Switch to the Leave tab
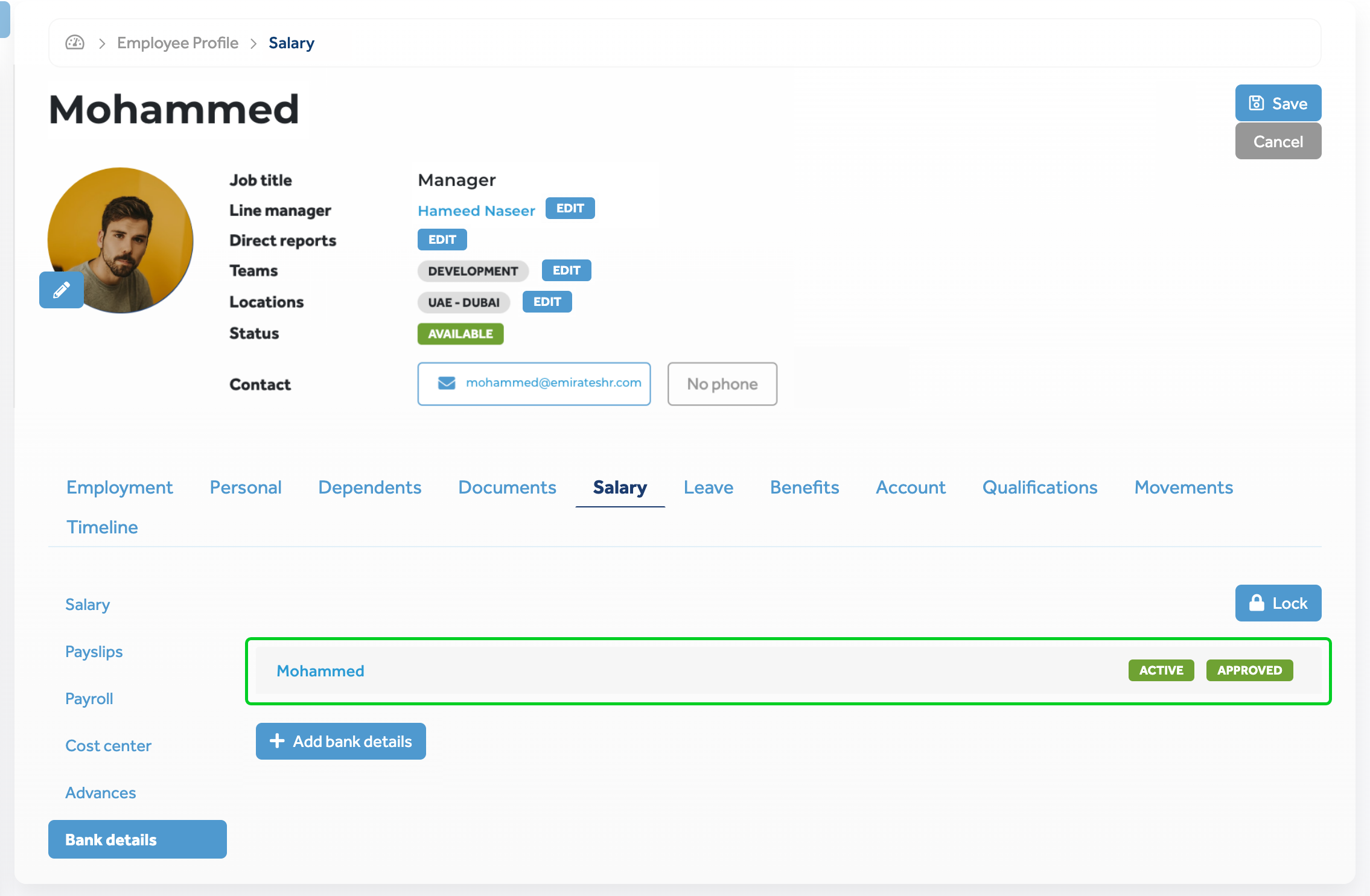Viewport: 1370px width, 896px height. [x=709, y=488]
